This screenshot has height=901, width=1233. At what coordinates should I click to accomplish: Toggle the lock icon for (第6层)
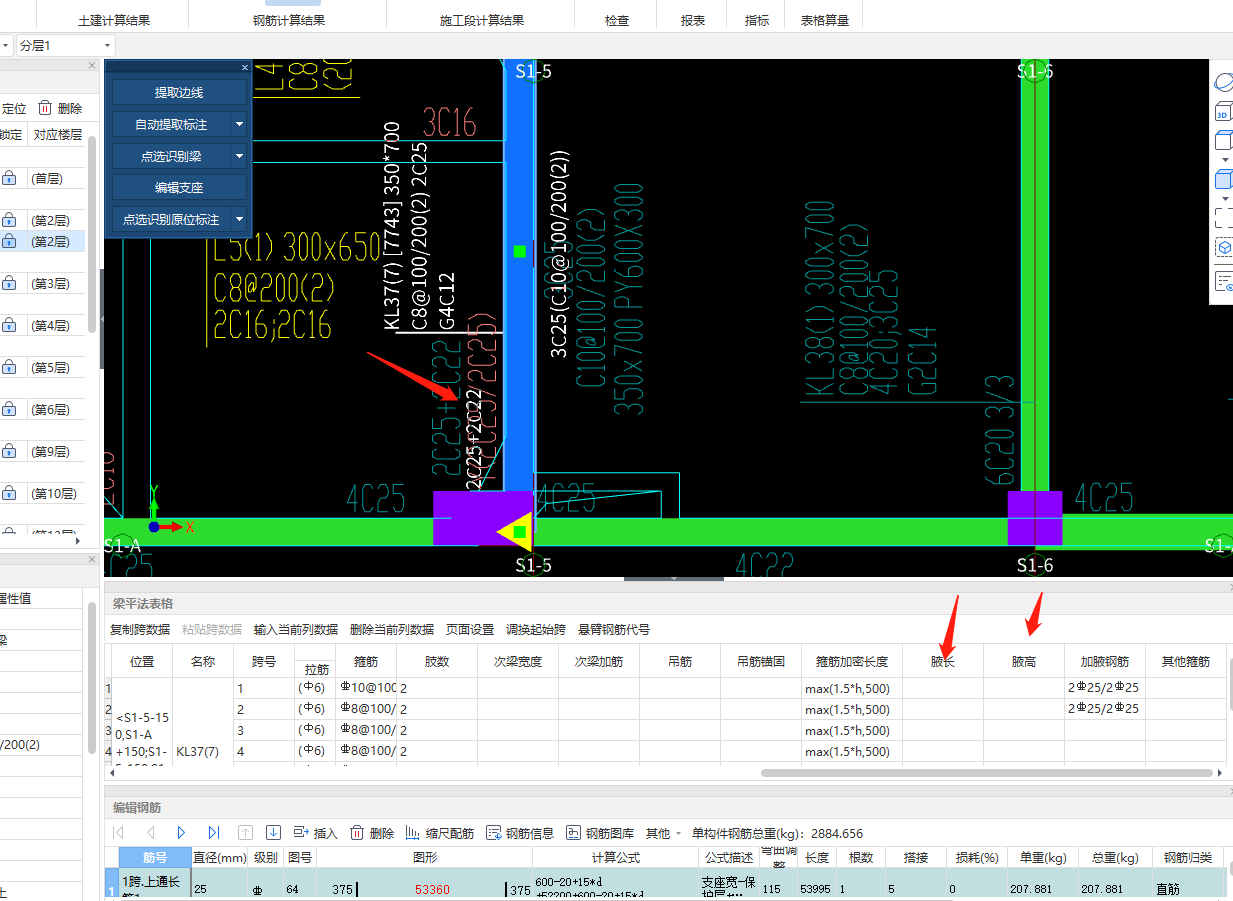coord(9,409)
